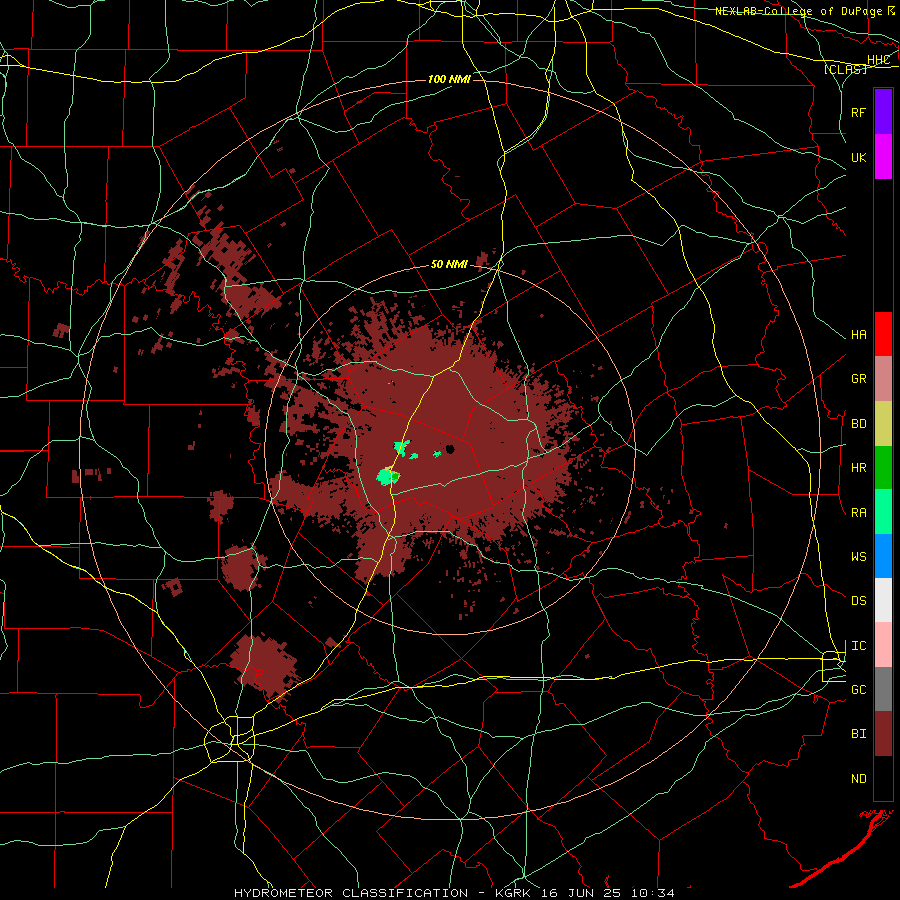Click the UK legend label

coord(858,157)
